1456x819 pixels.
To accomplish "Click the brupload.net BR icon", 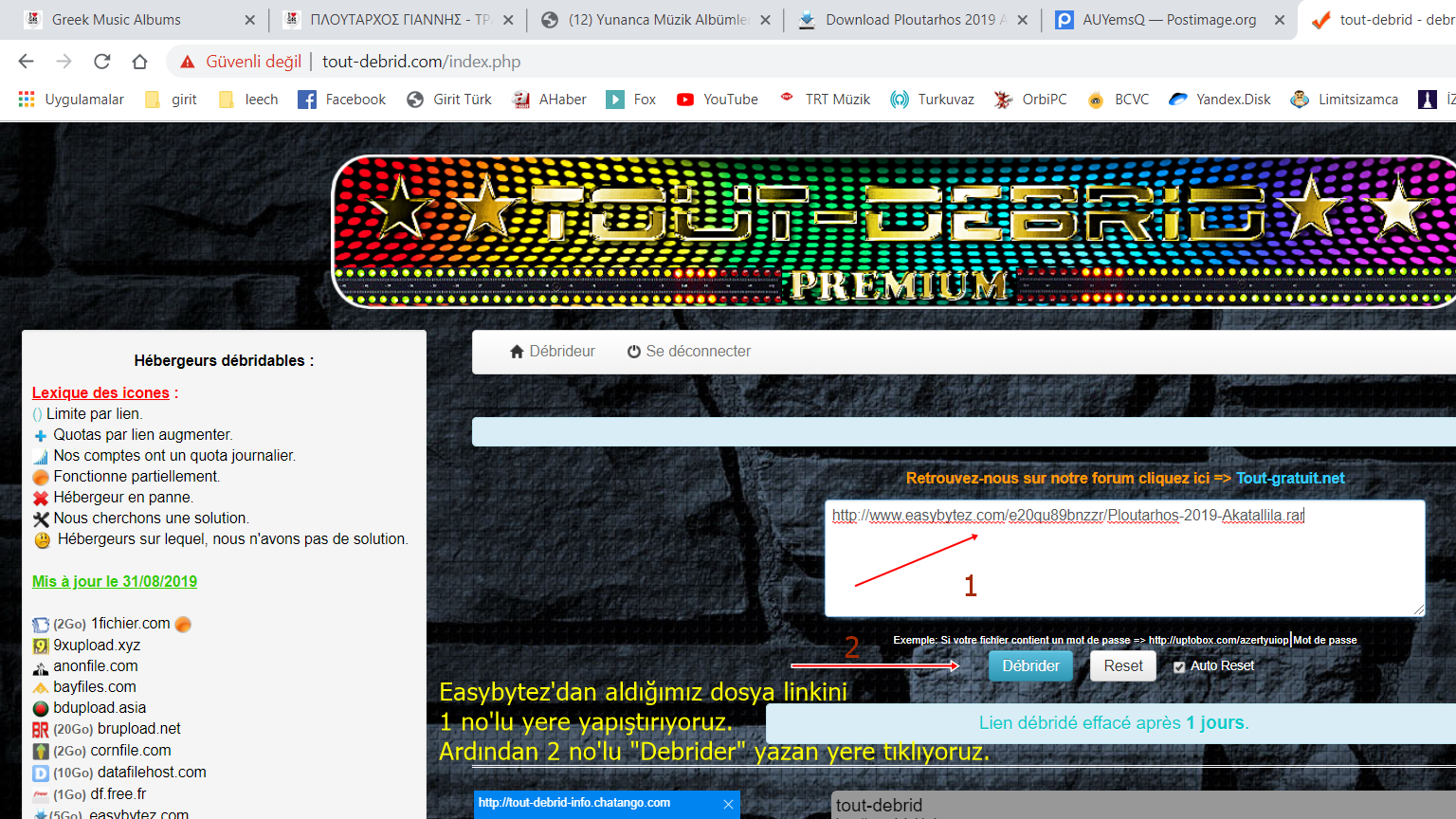I will [41, 730].
